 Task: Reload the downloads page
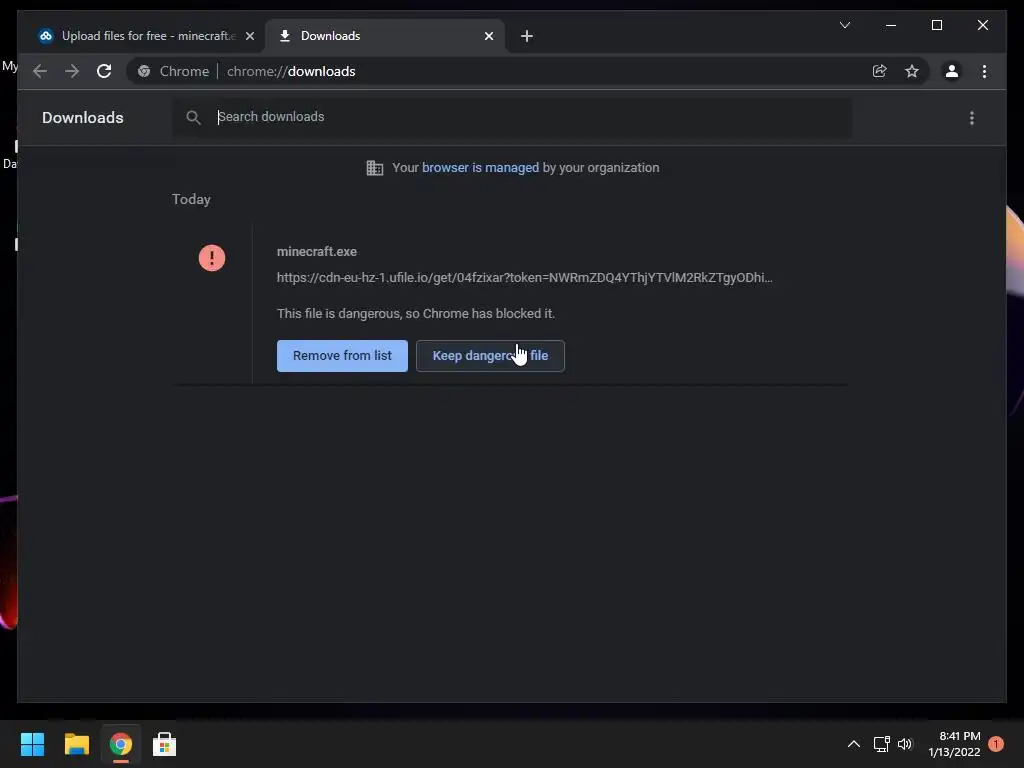tap(104, 71)
